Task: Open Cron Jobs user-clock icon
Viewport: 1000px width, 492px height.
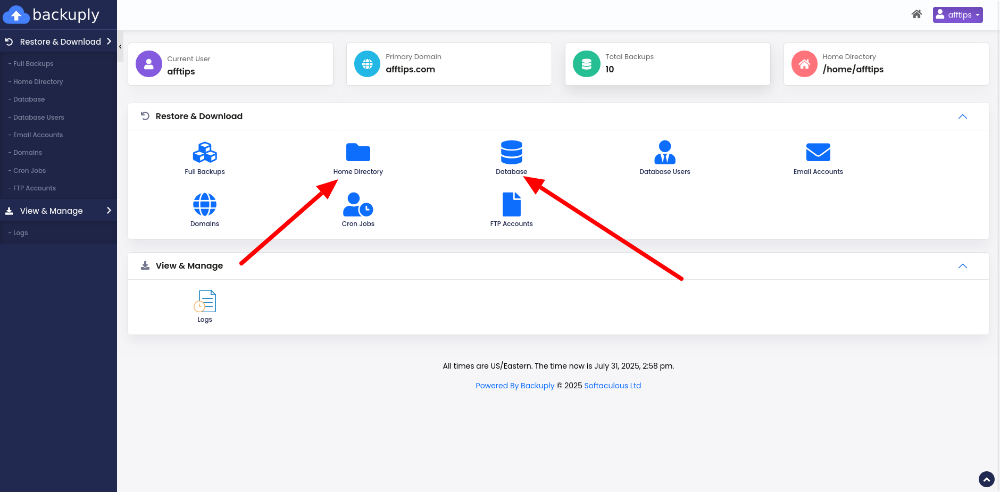Action: click(358, 204)
